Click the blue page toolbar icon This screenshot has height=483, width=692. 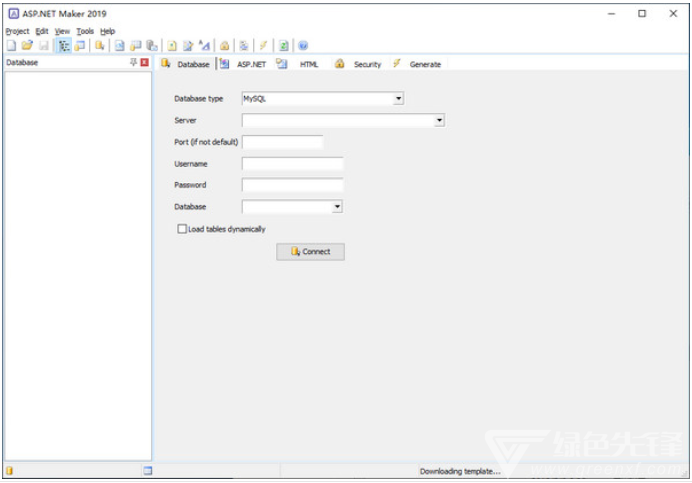[x=120, y=45]
